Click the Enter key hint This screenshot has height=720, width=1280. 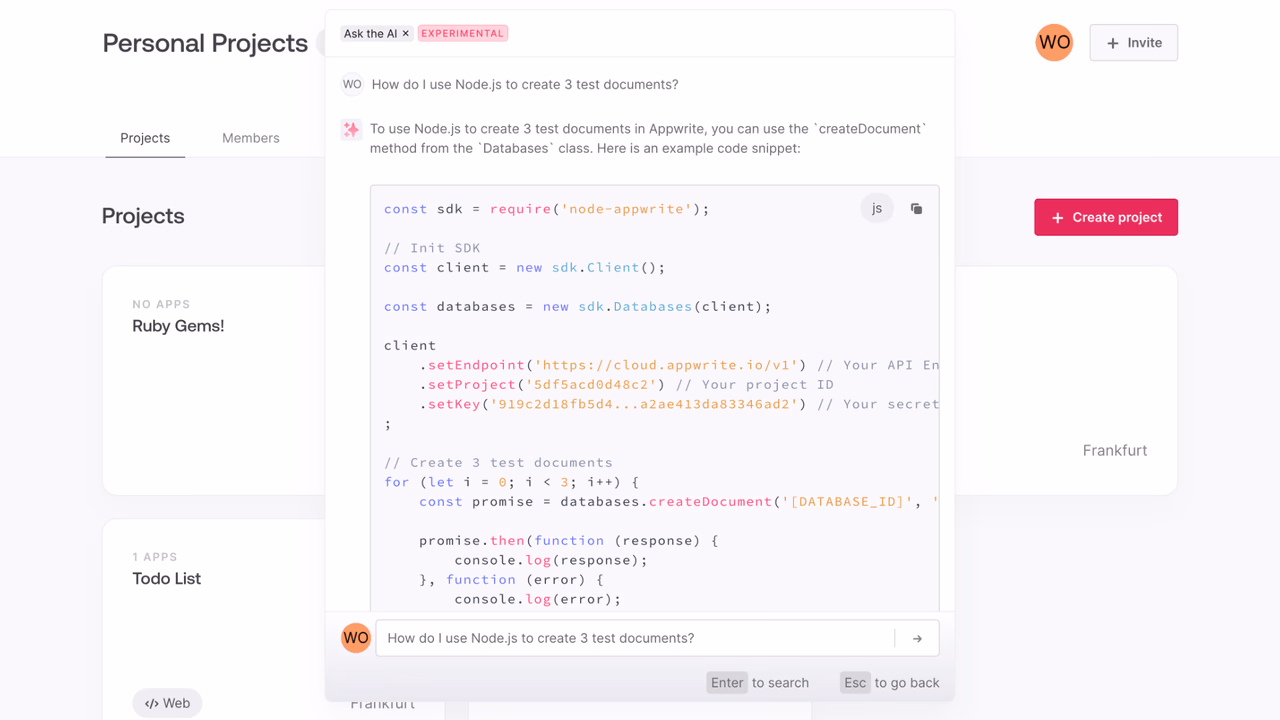727,683
